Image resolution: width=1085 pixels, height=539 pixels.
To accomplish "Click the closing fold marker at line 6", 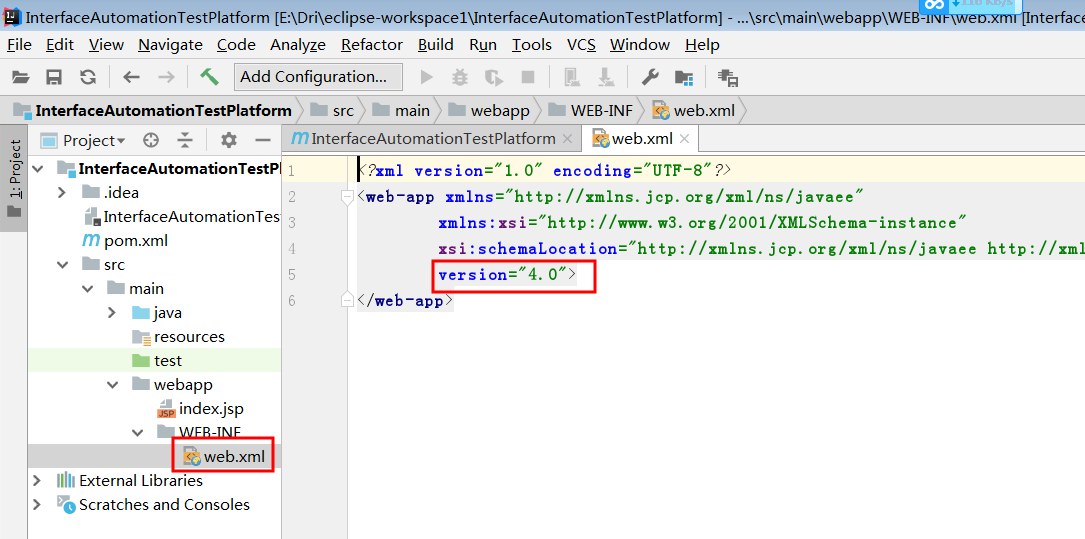I will 347,300.
